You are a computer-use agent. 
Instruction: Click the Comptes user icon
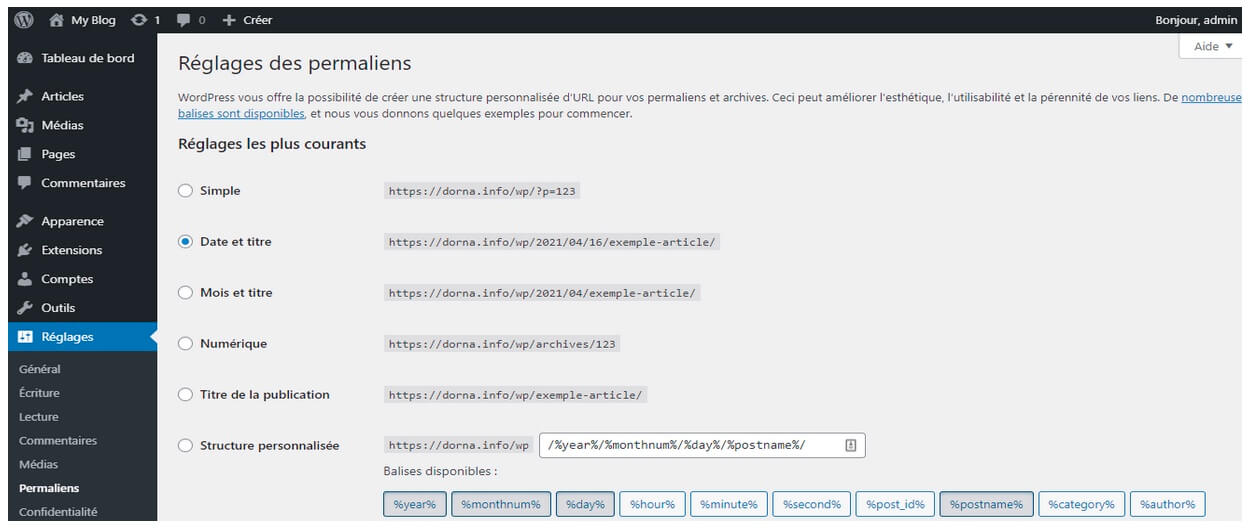pos(25,279)
